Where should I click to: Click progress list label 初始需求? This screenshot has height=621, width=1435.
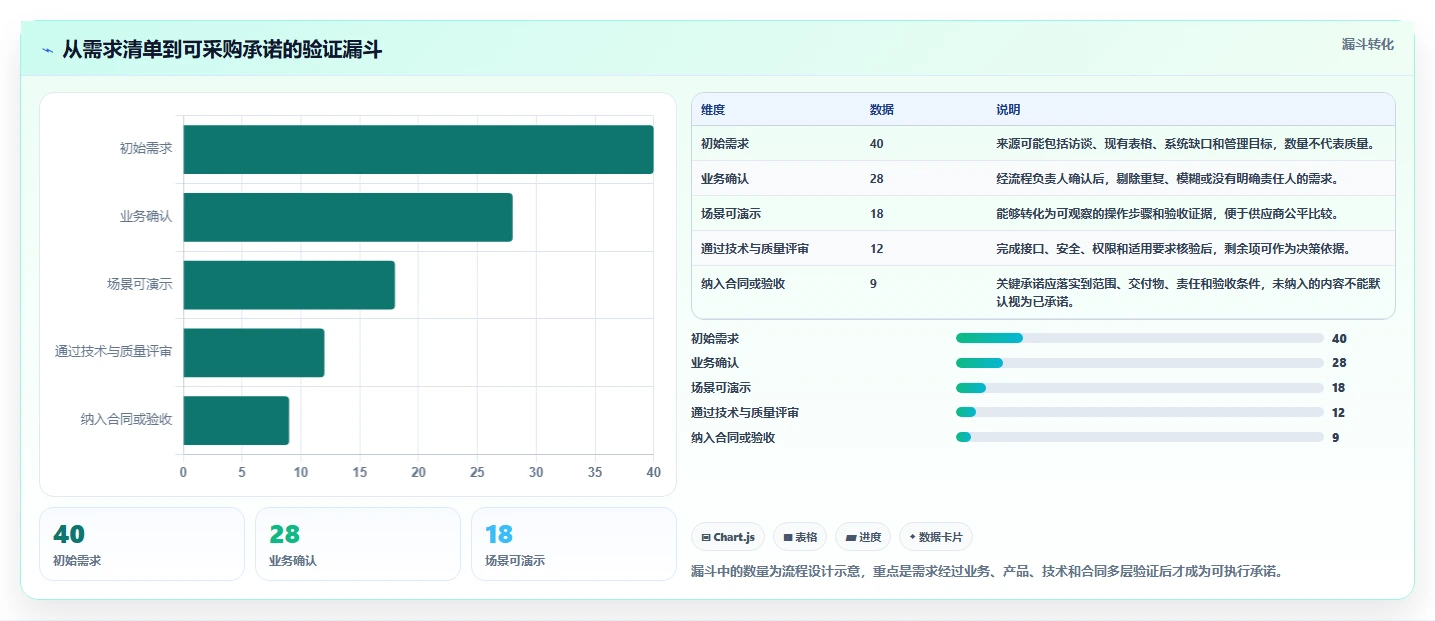(x=715, y=338)
